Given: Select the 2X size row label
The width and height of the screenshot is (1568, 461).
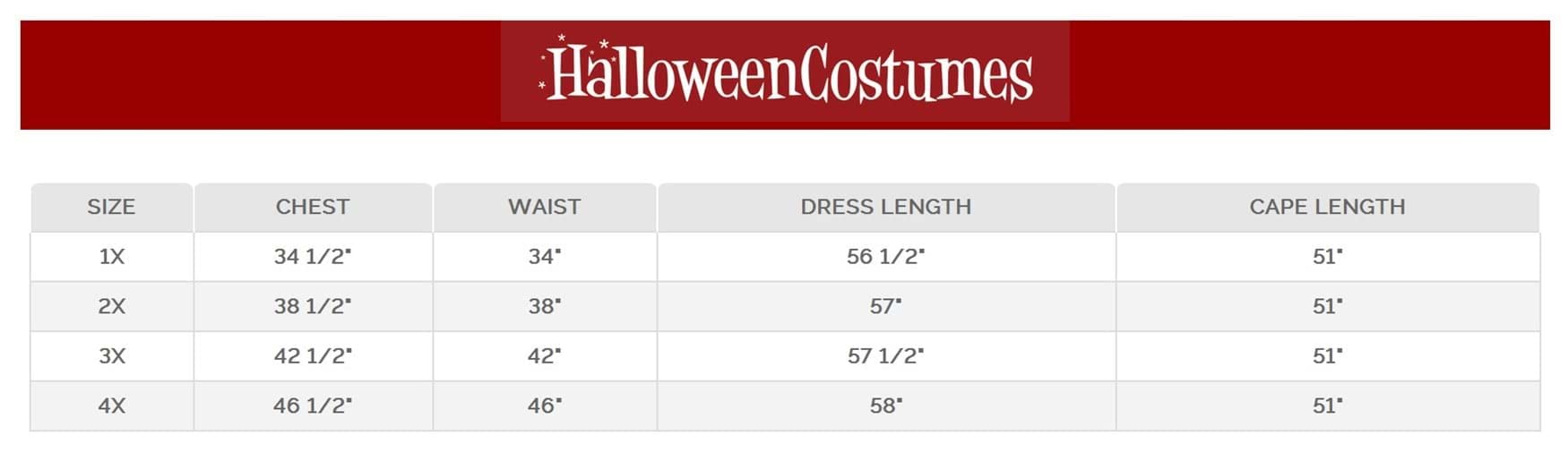Looking at the screenshot, I should (111, 306).
